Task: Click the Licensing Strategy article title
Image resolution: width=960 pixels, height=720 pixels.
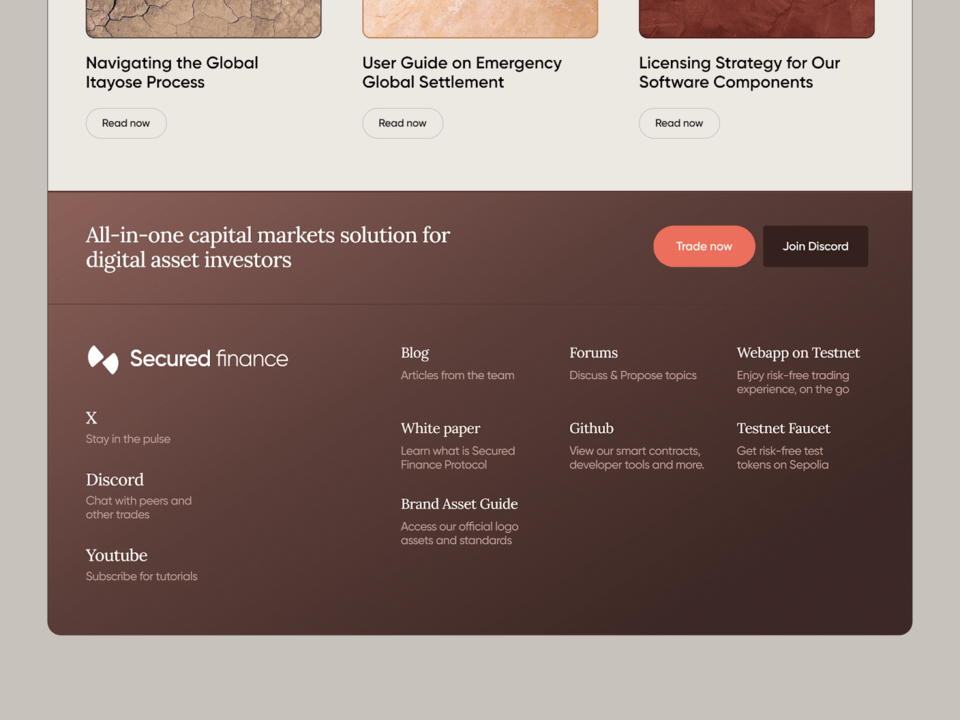Action: coord(739,72)
